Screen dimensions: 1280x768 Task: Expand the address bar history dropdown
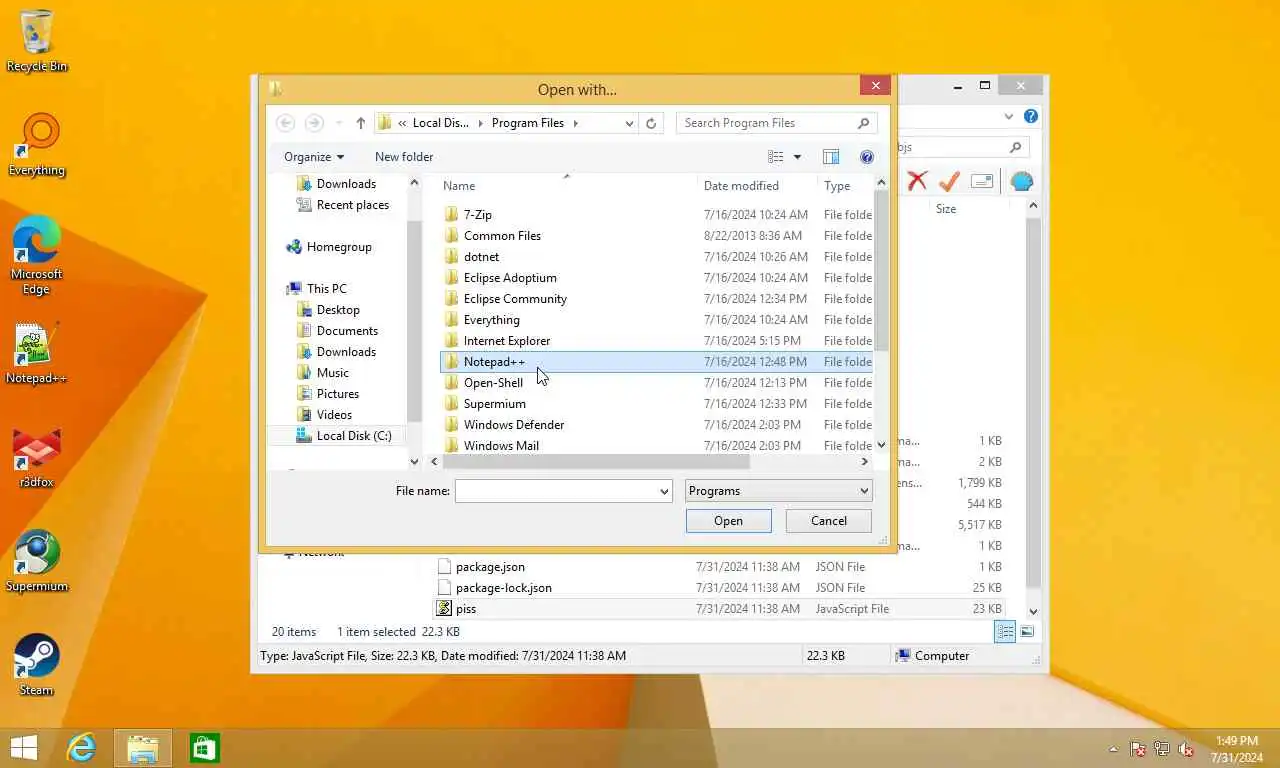coord(629,123)
